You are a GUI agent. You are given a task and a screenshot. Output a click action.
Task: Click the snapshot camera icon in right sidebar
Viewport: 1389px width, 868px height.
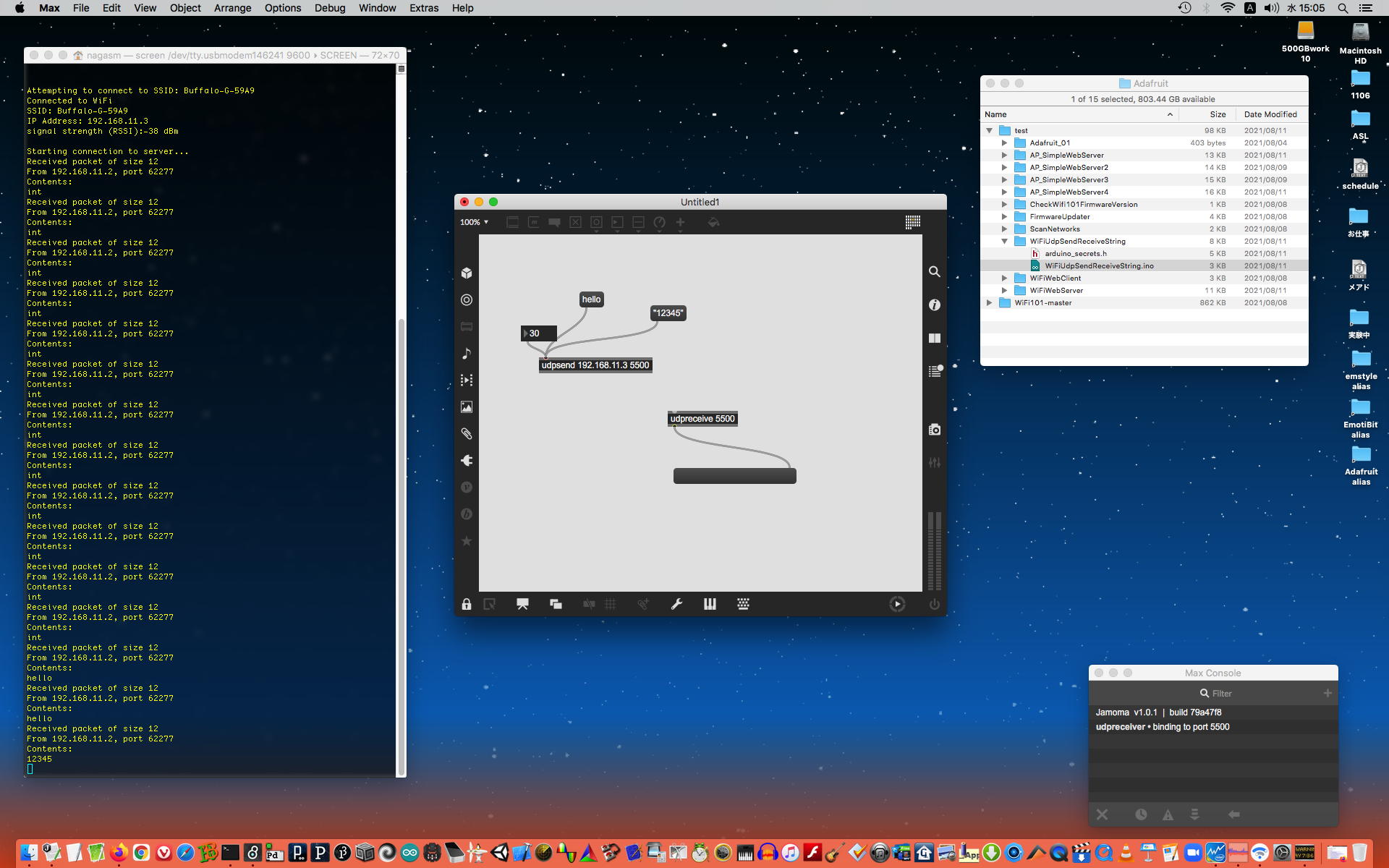(x=935, y=430)
